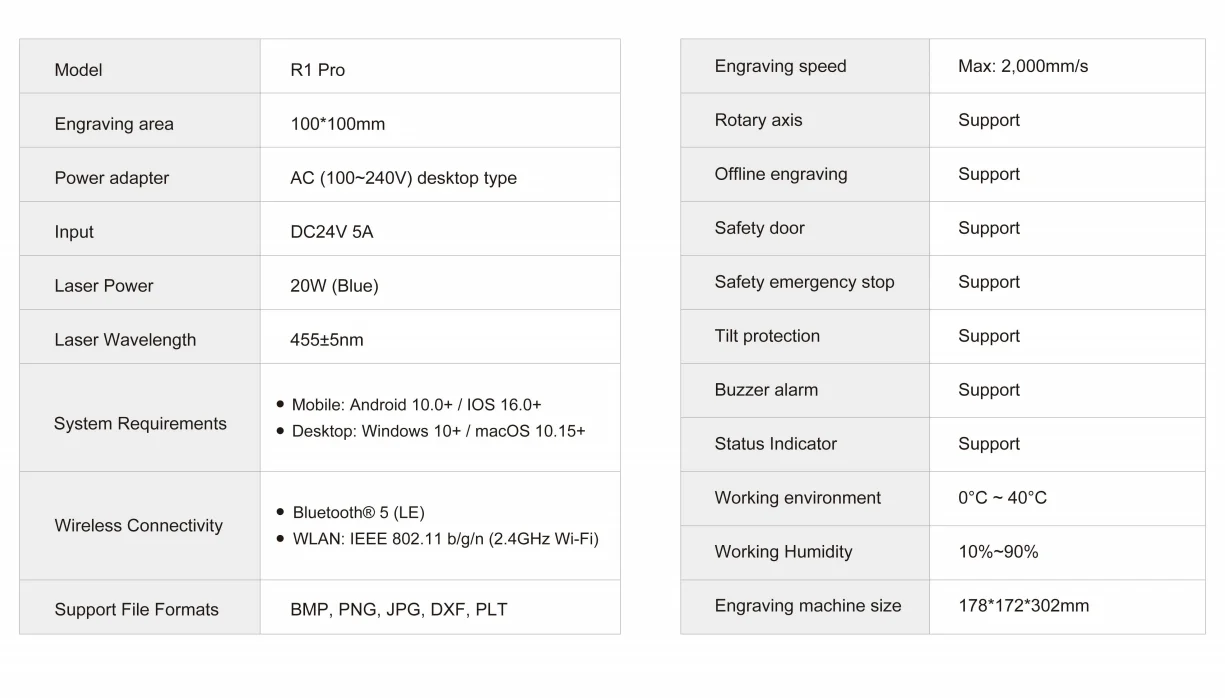
Task: Select the Power adapter row label
Action: [112, 178]
